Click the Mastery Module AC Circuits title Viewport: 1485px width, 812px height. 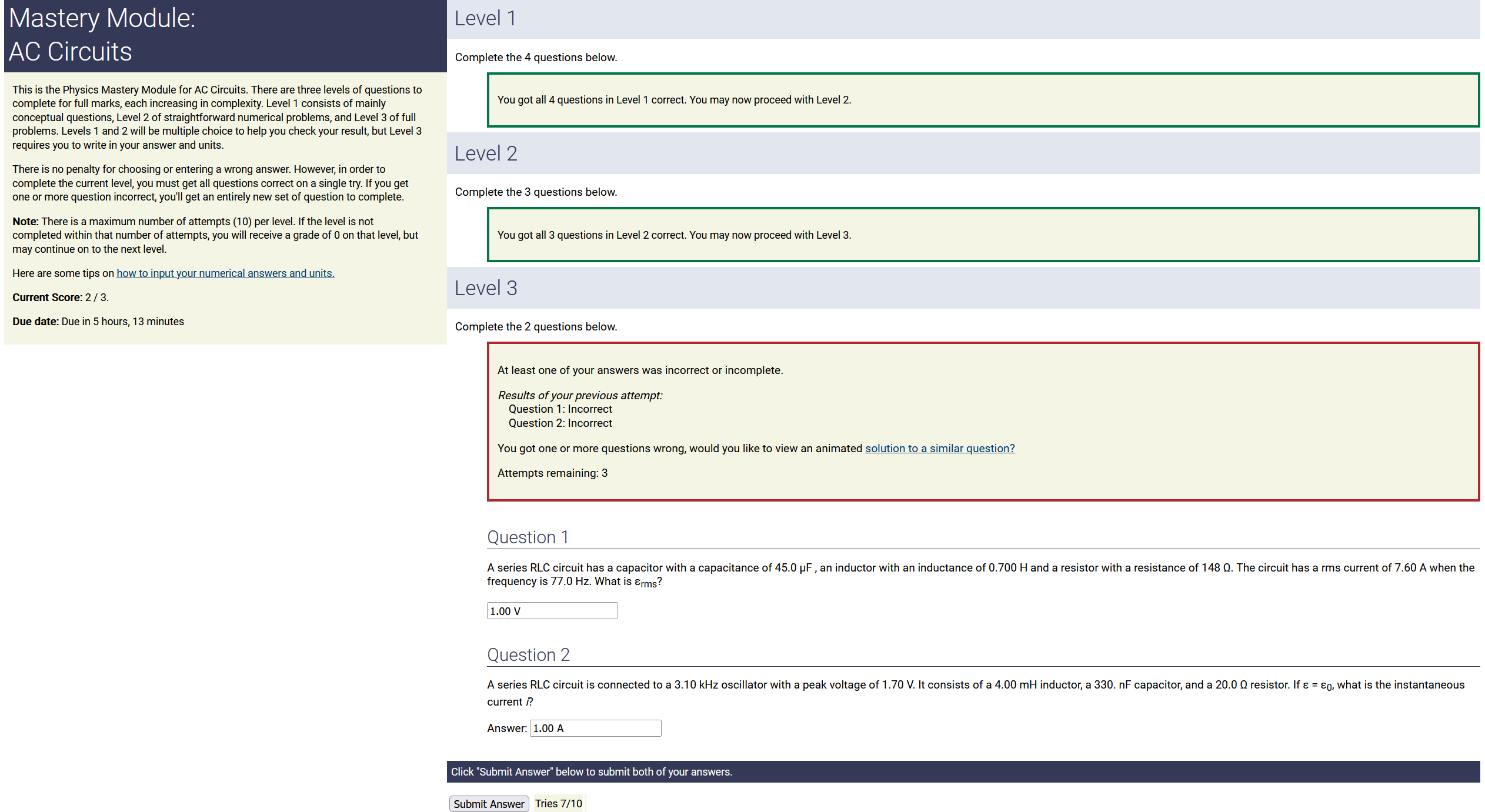[x=102, y=35]
